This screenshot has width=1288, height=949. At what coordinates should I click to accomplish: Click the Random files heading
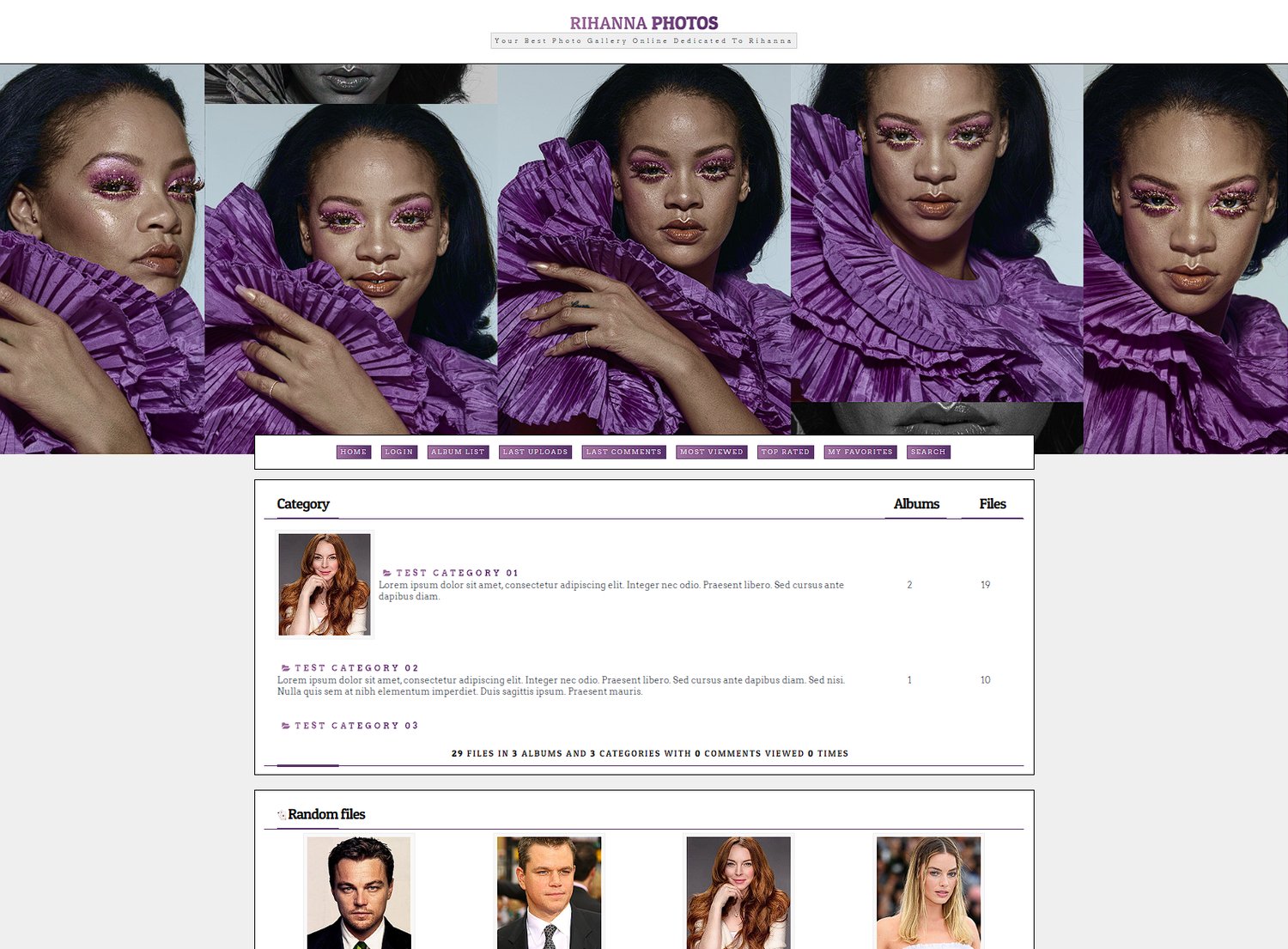pyautogui.click(x=326, y=814)
